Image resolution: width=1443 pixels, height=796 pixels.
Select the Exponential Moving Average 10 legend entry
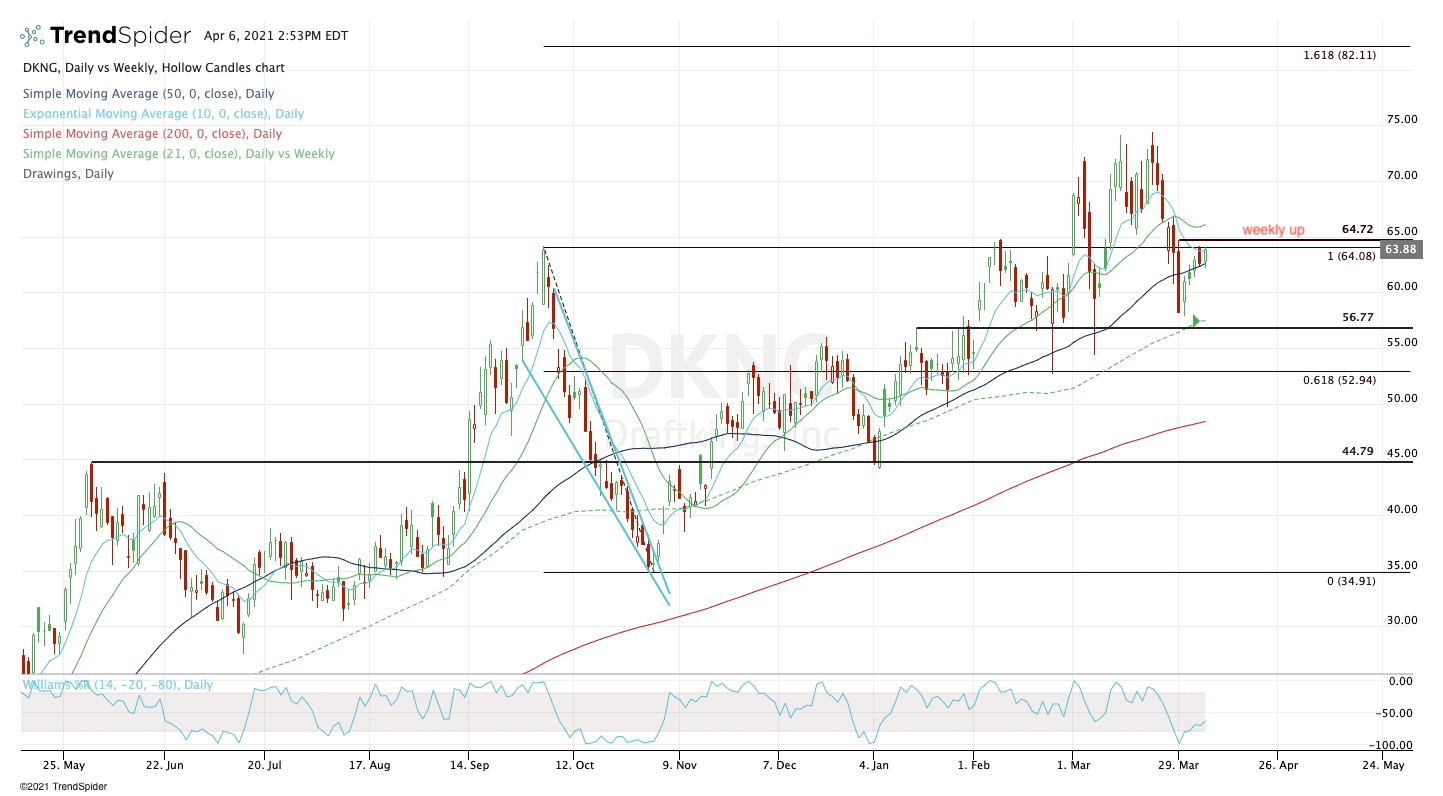(x=162, y=114)
